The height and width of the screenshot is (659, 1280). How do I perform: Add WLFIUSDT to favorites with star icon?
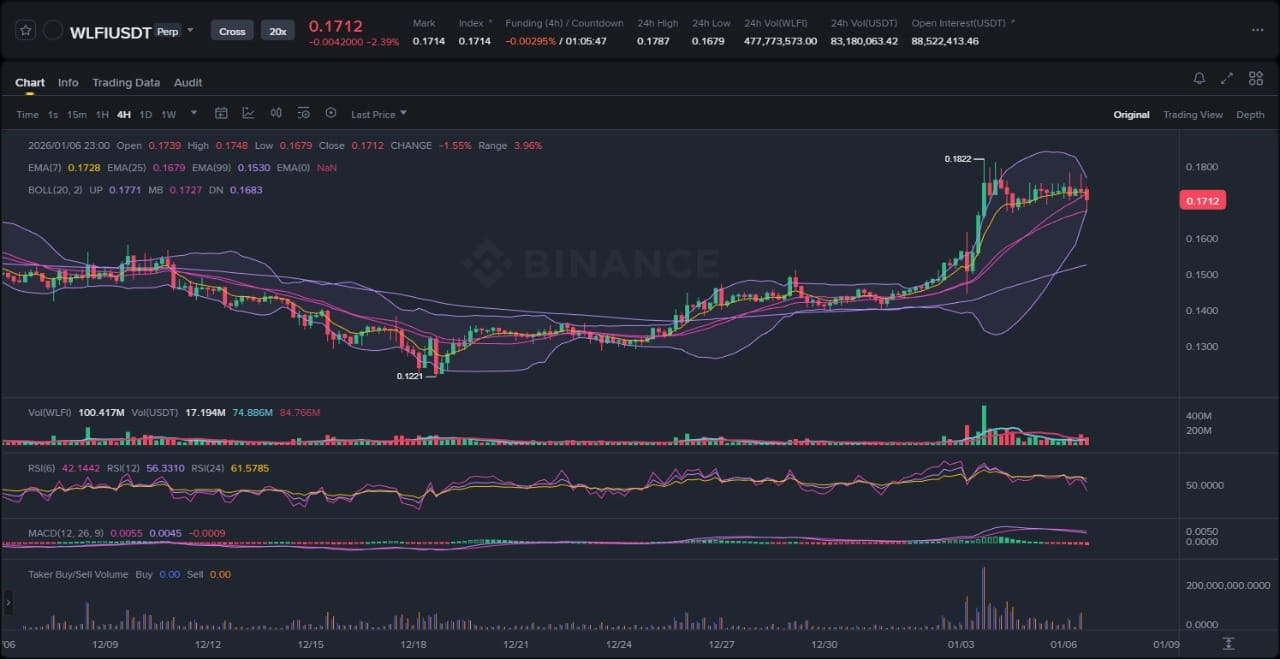25,31
